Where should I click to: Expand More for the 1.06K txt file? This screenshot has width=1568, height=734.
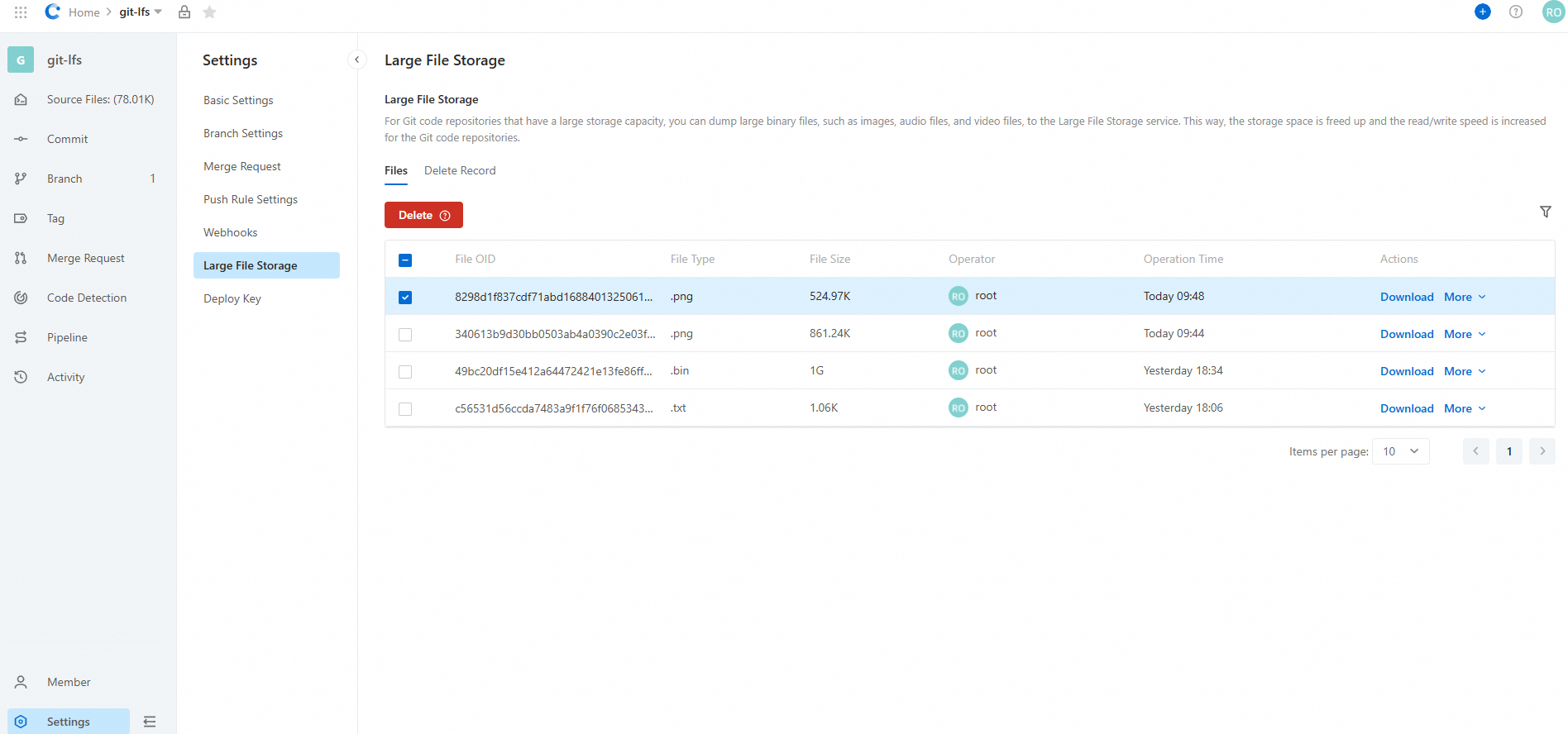pos(1465,408)
